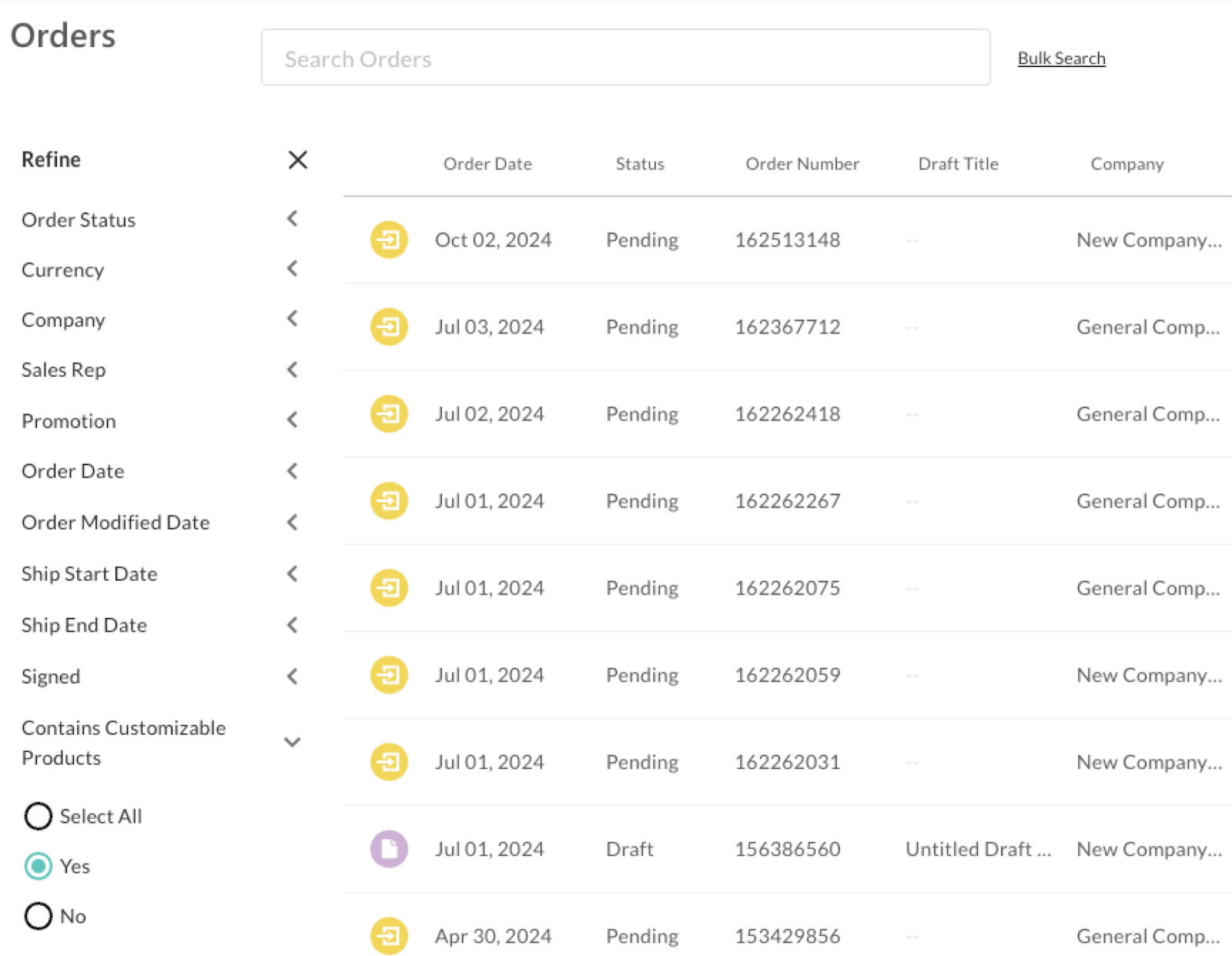This screenshot has width=1232, height=956.
Task: Click order number 162262267
Action: [788, 501]
